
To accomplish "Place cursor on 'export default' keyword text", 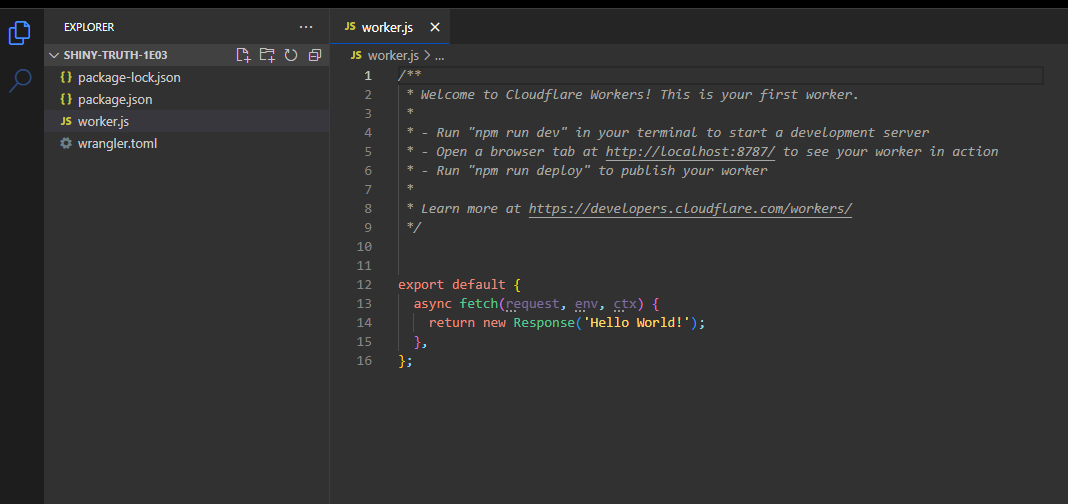I will (452, 284).
